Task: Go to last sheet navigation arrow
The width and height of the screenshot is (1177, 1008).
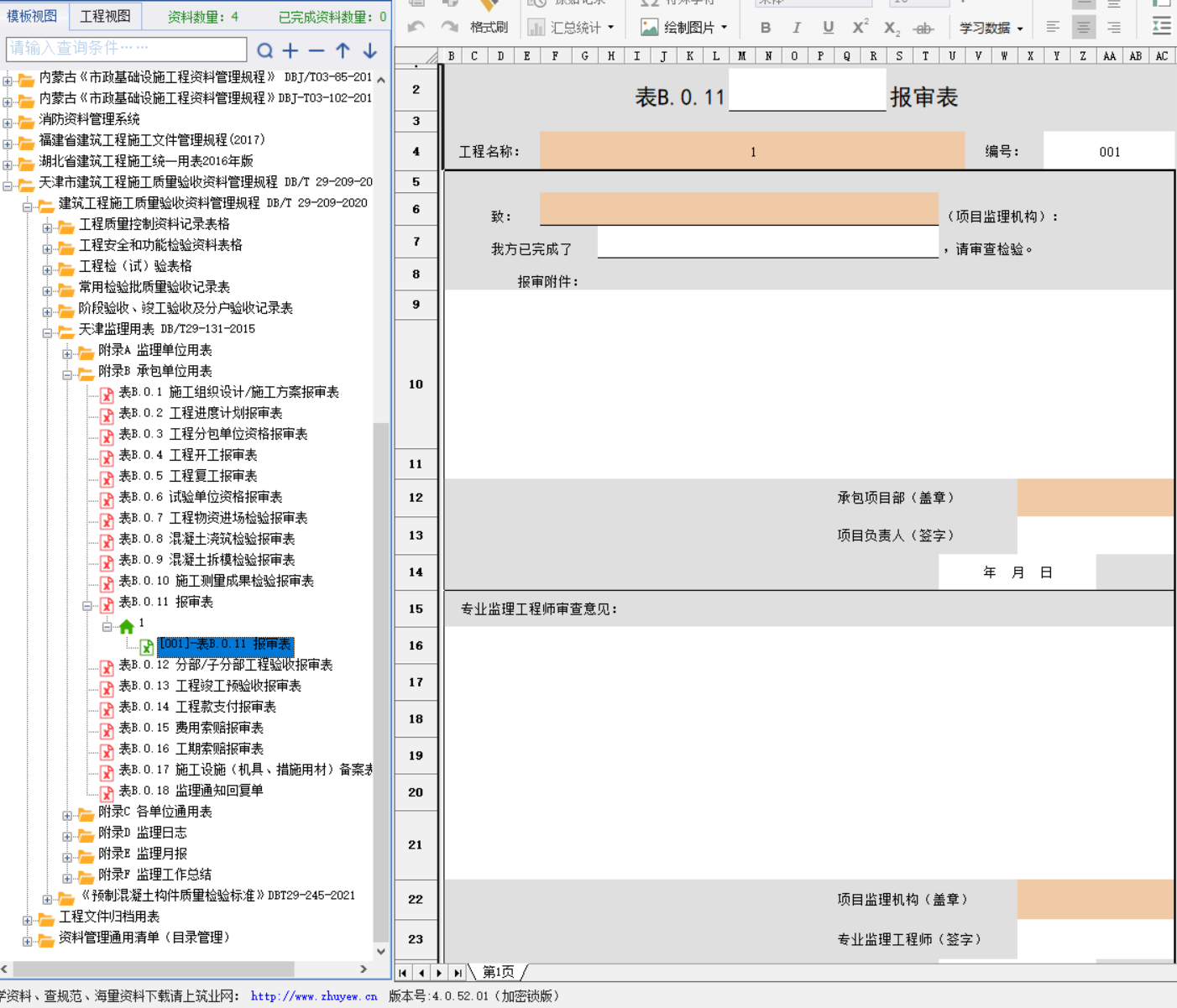Action: coord(458,973)
